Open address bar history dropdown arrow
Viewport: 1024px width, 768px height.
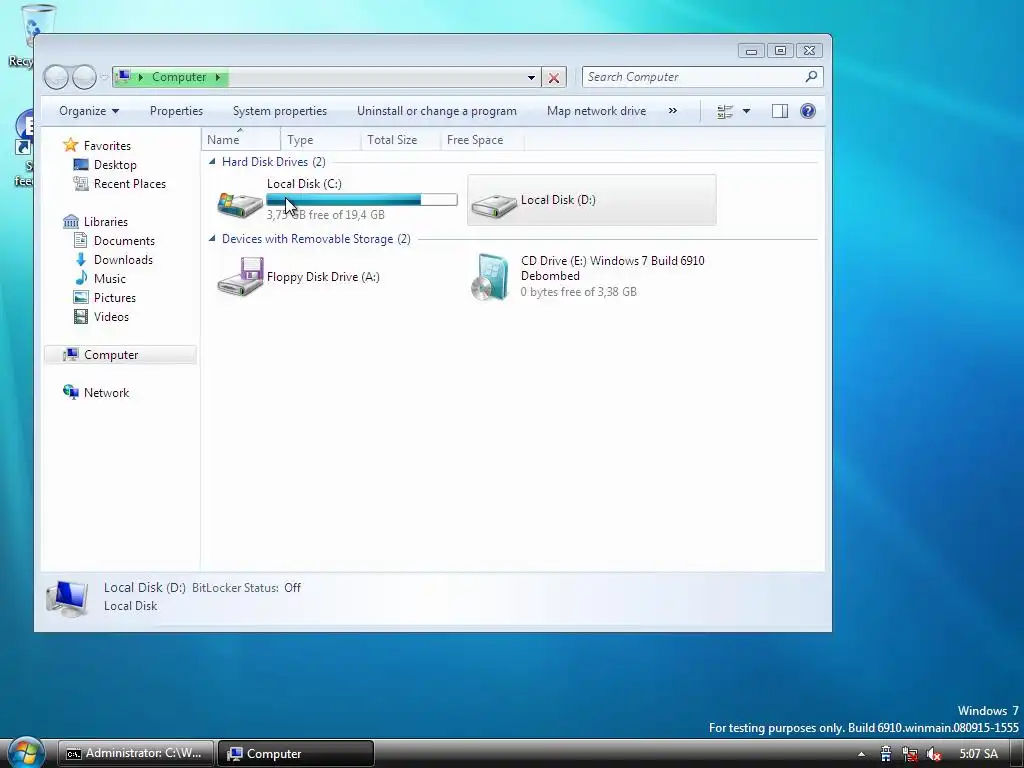tap(532, 78)
